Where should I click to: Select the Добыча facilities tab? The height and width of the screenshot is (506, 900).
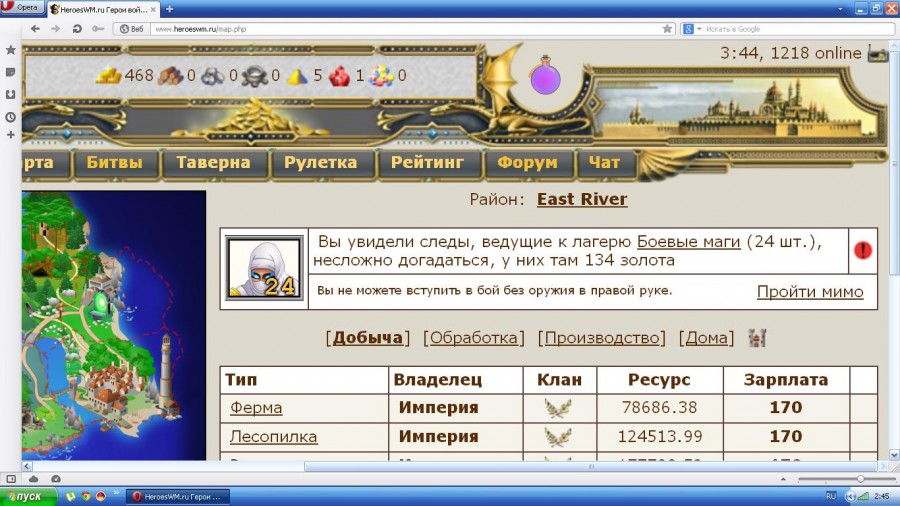pos(367,337)
